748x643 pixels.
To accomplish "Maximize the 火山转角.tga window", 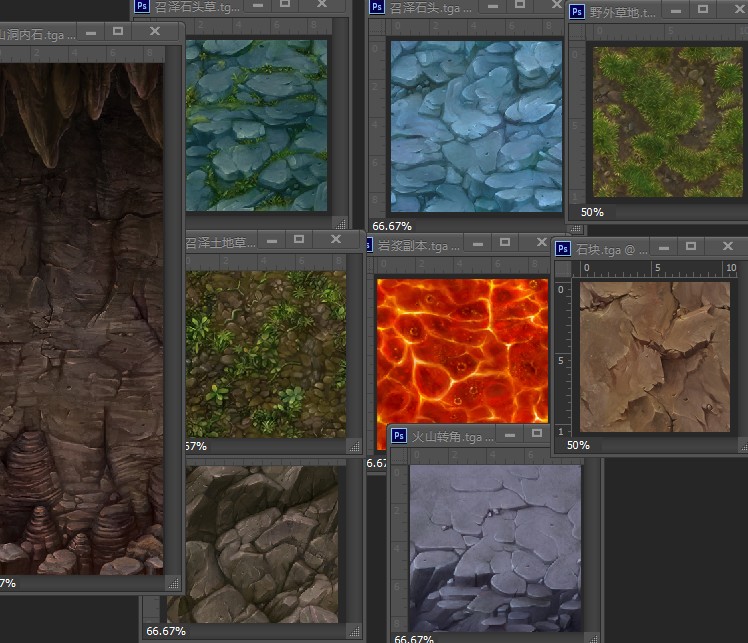I will [x=537, y=433].
